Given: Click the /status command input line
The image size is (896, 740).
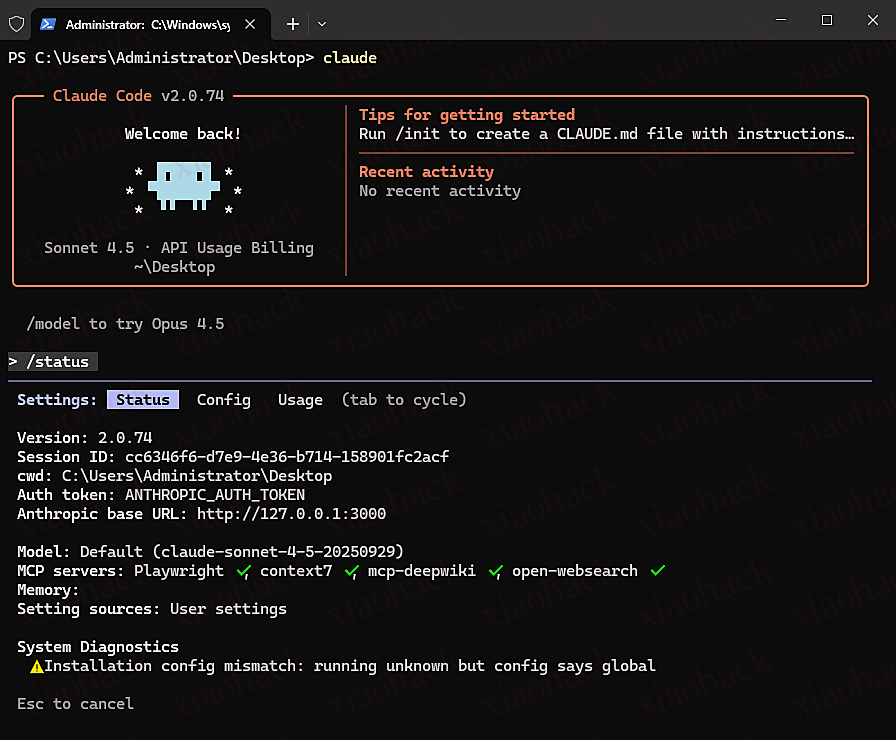Looking at the screenshot, I should [x=55, y=362].
